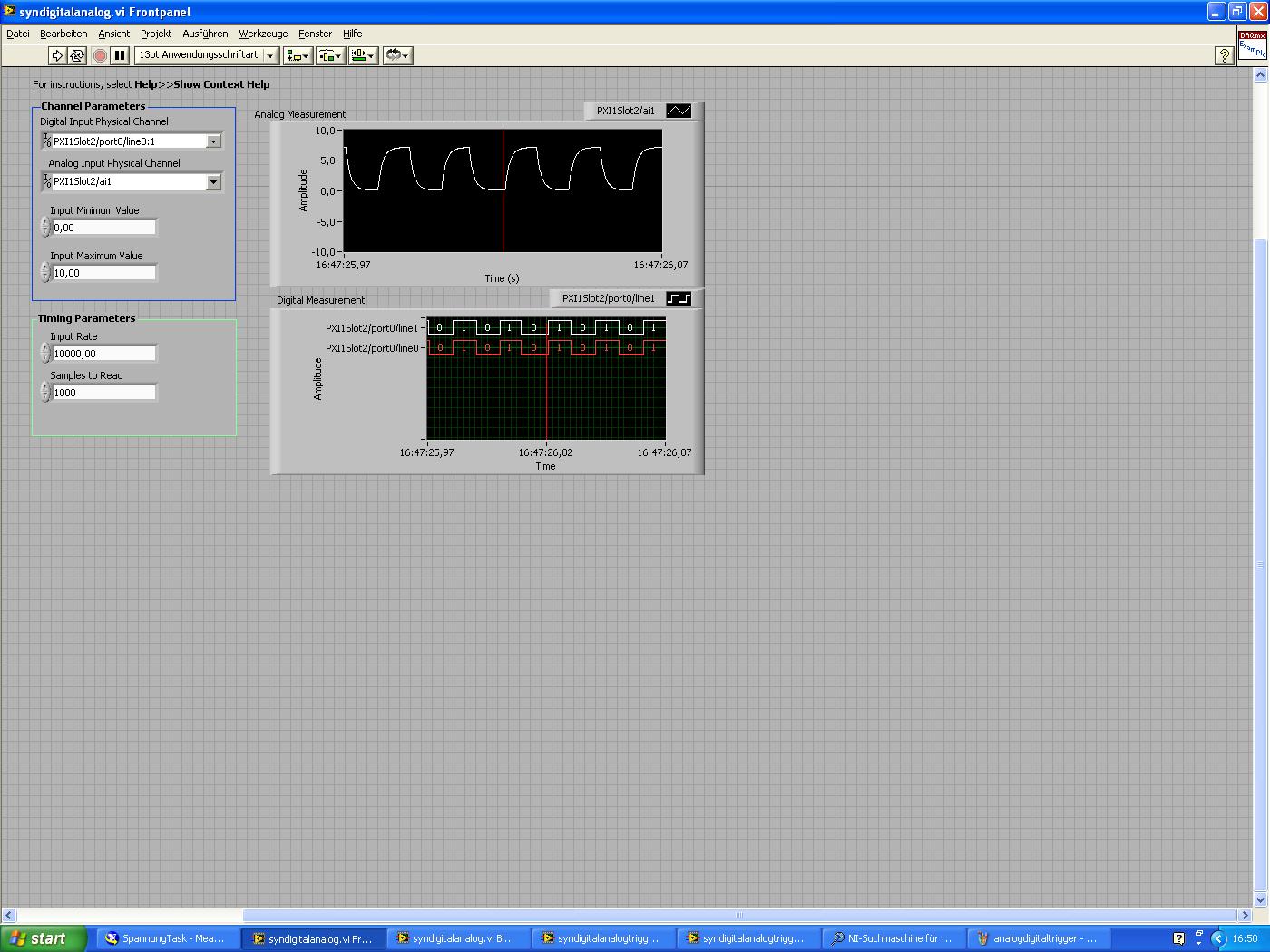1270x952 pixels.
Task: Switch to the SpannungTask taskbar window
Action: pyautogui.click(x=169, y=938)
